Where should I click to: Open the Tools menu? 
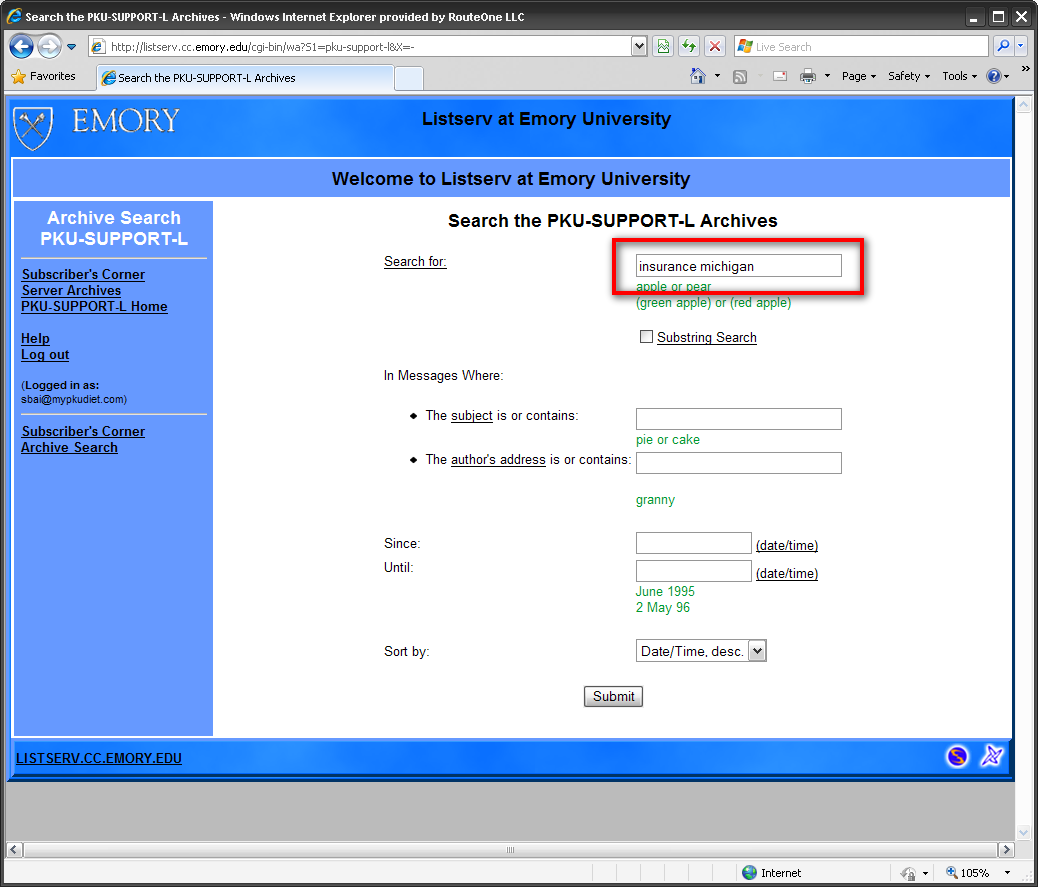point(959,76)
